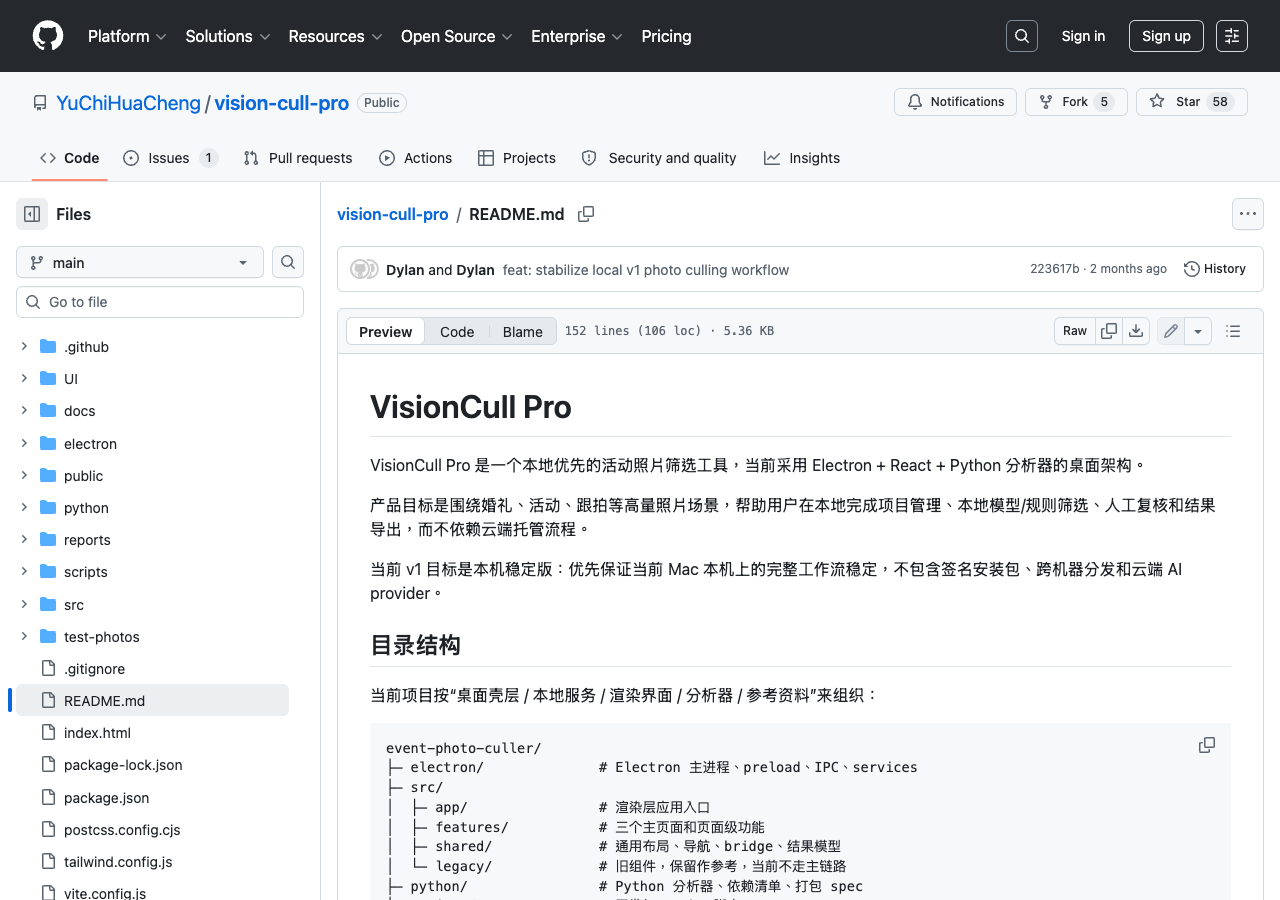Expand the docs folder
This screenshot has width=1280, height=900.
[24, 411]
